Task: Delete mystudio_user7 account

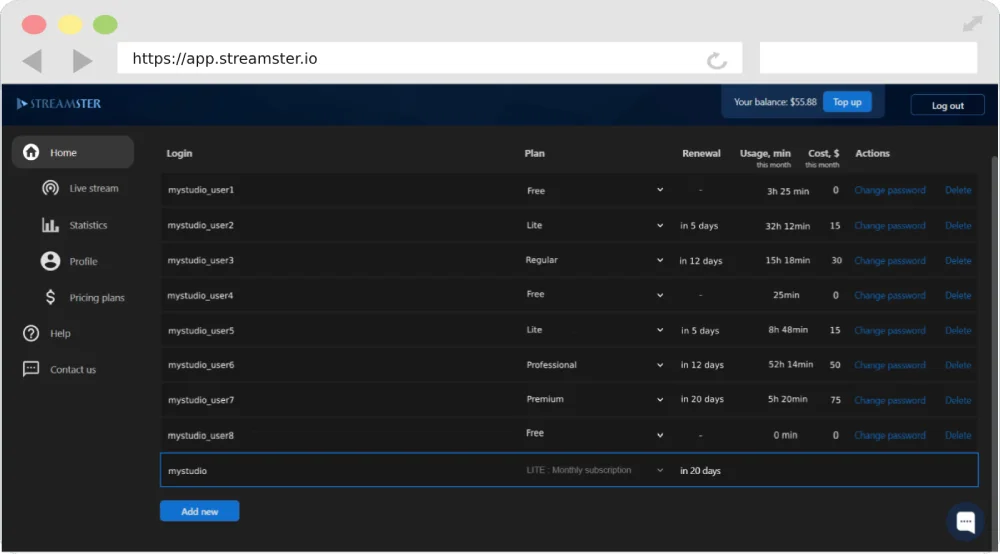Action: 958,400
